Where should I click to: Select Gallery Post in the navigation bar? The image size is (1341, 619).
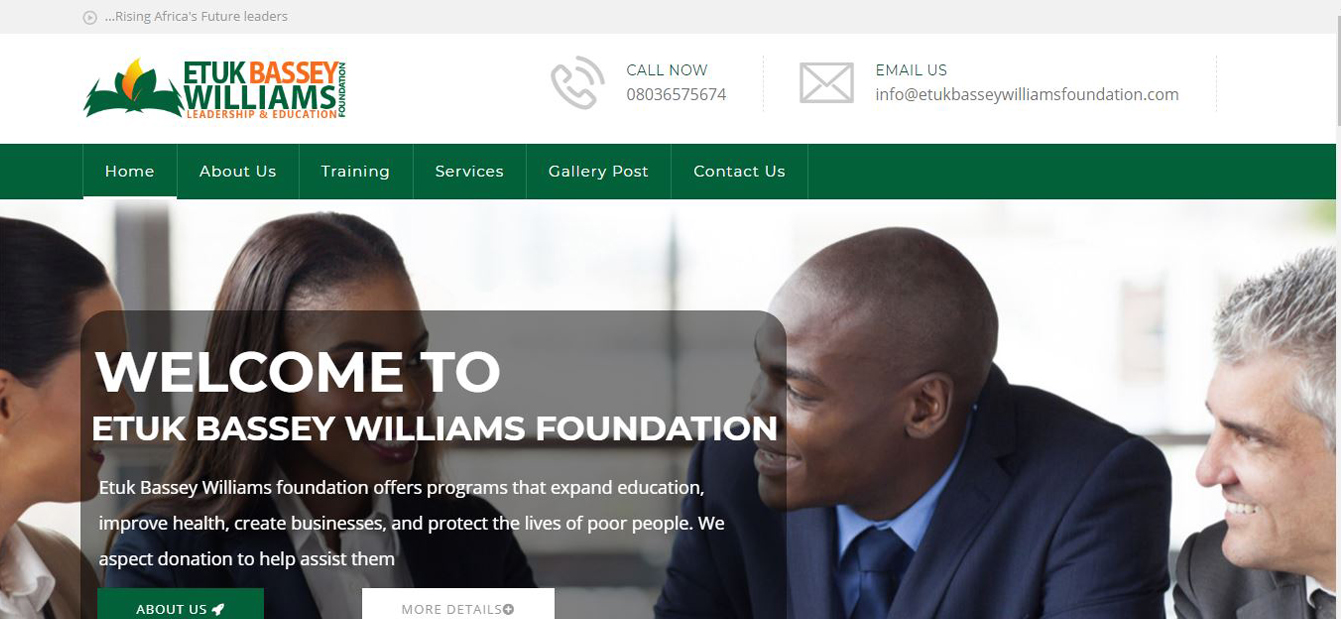coord(598,171)
